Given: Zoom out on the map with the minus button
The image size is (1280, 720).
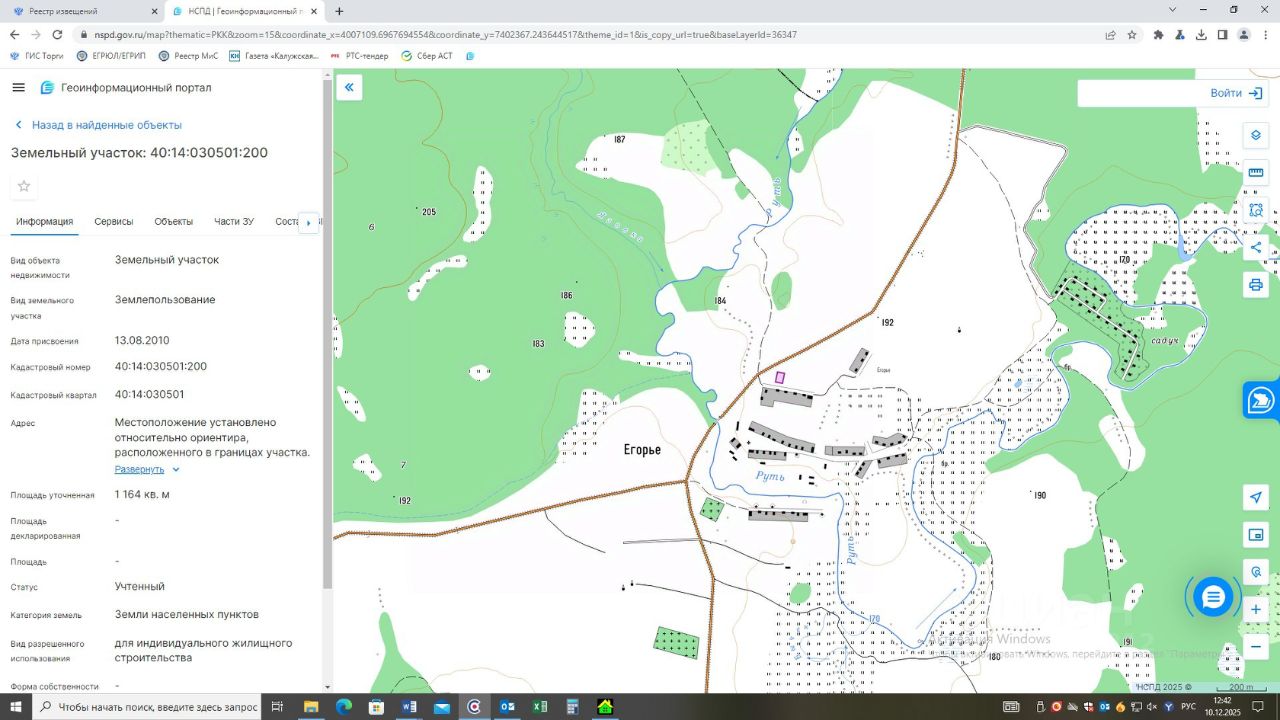Looking at the screenshot, I should [1256, 647].
